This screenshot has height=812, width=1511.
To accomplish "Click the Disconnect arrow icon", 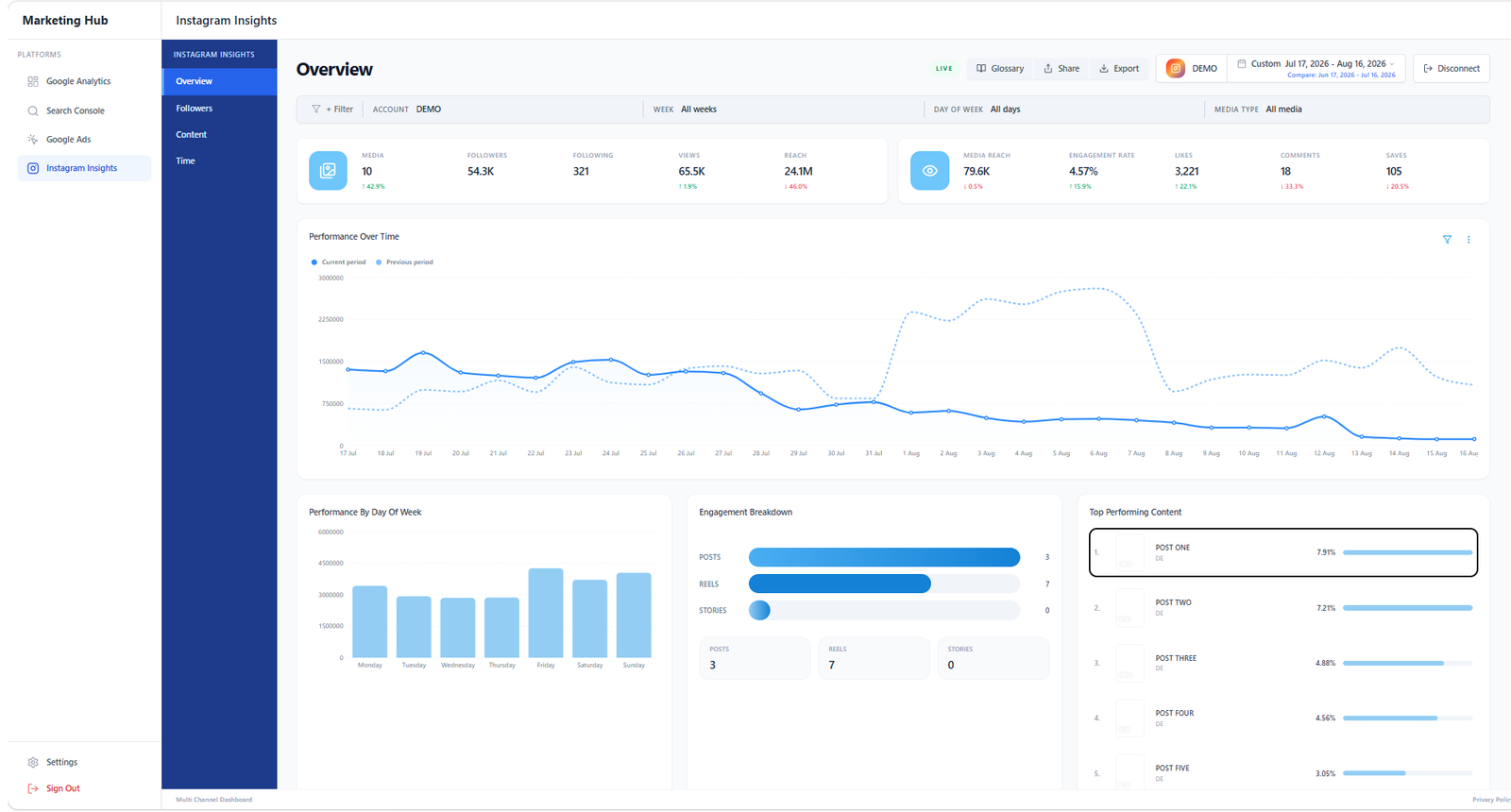I will (1429, 68).
